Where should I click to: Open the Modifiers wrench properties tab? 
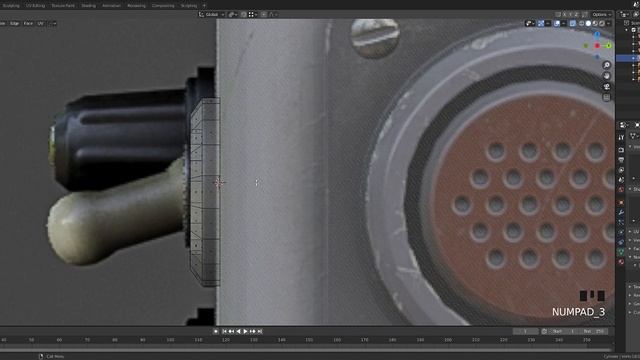(x=621, y=212)
